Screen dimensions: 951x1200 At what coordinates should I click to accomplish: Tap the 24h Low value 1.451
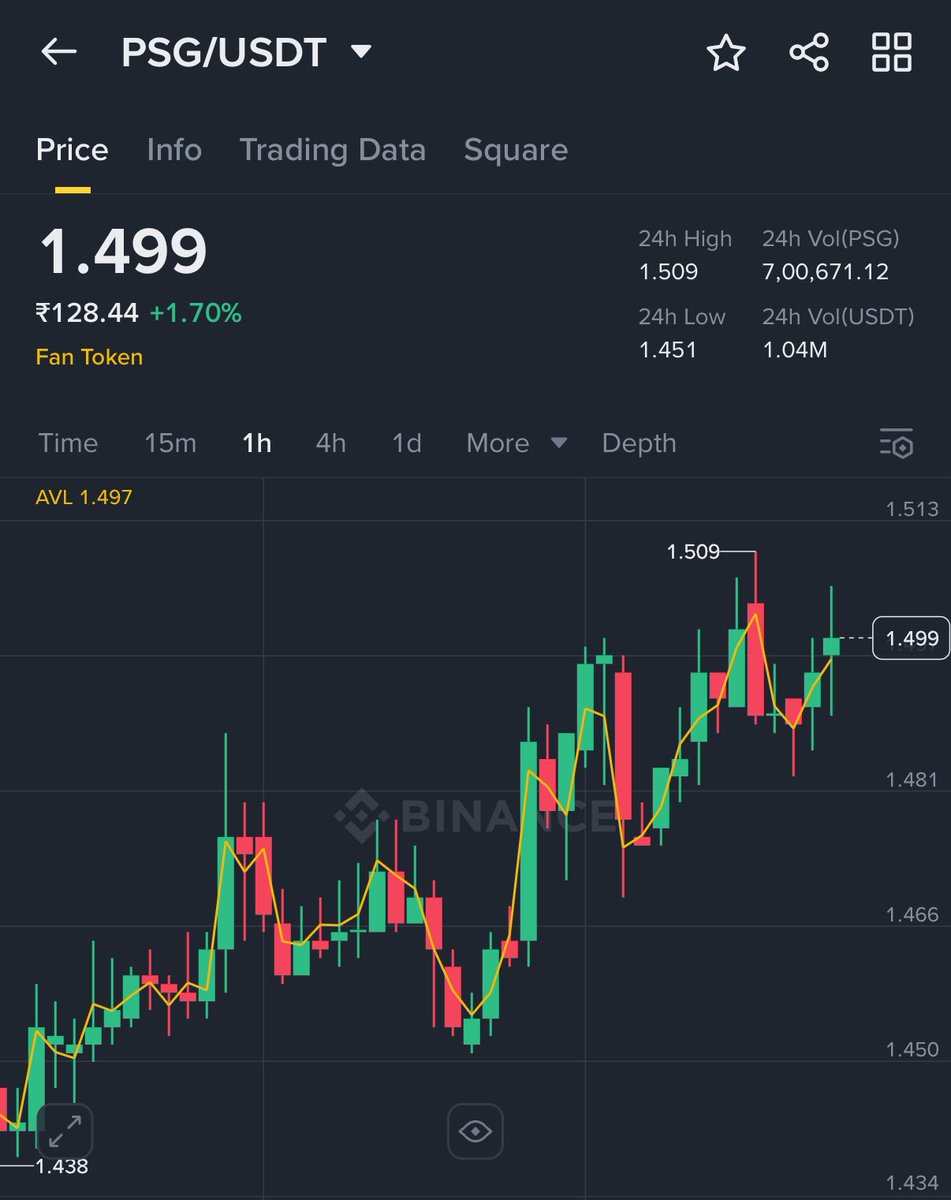click(668, 350)
